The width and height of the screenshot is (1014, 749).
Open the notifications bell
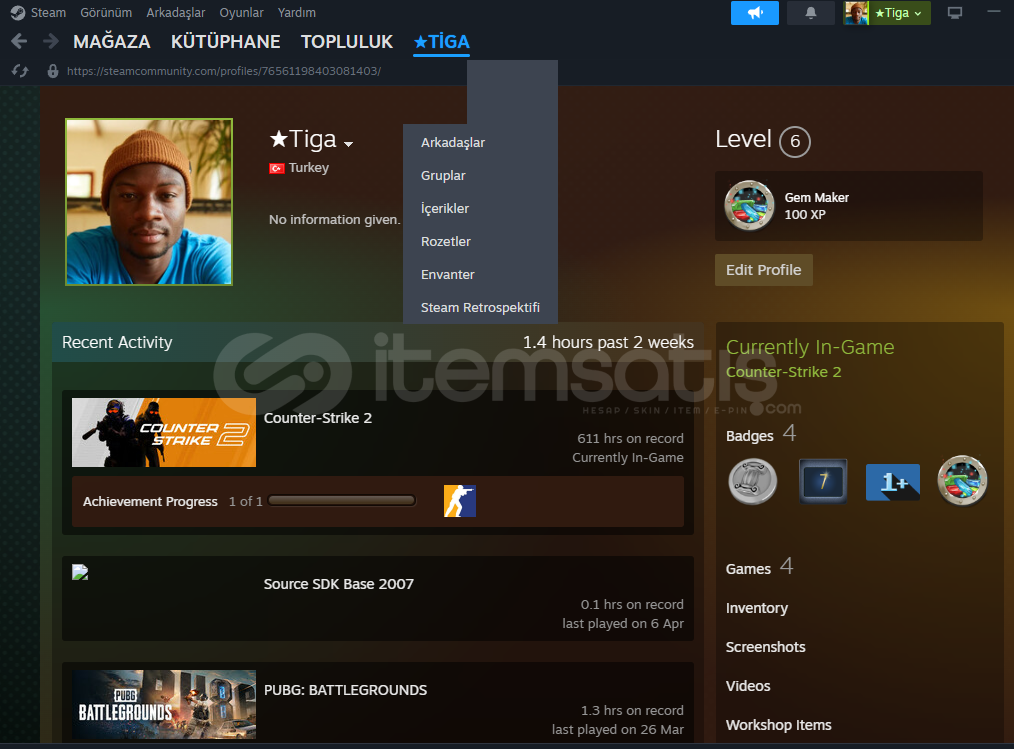coord(810,13)
